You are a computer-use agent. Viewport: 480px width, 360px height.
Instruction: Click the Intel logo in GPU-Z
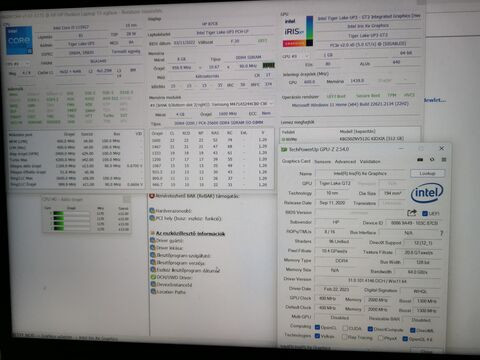pyautogui.click(x=427, y=193)
